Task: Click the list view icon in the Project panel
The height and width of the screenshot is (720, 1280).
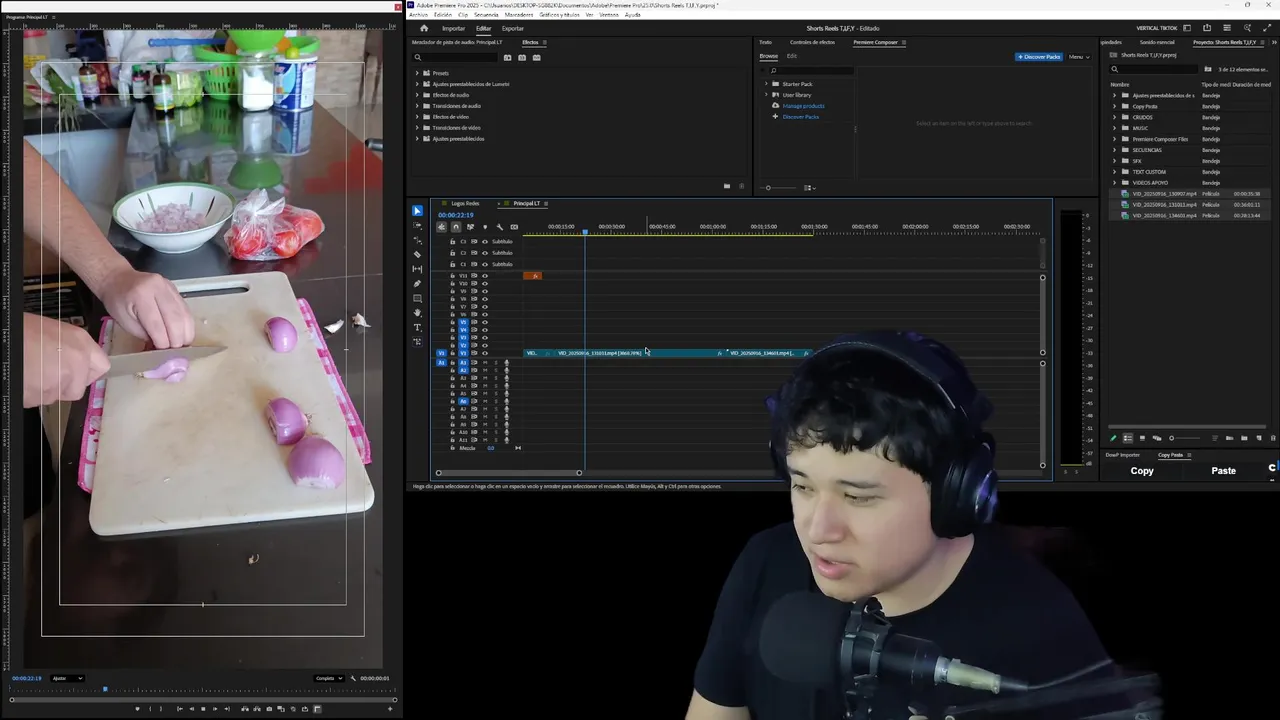Action: pyautogui.click(x=1128, y=438)
